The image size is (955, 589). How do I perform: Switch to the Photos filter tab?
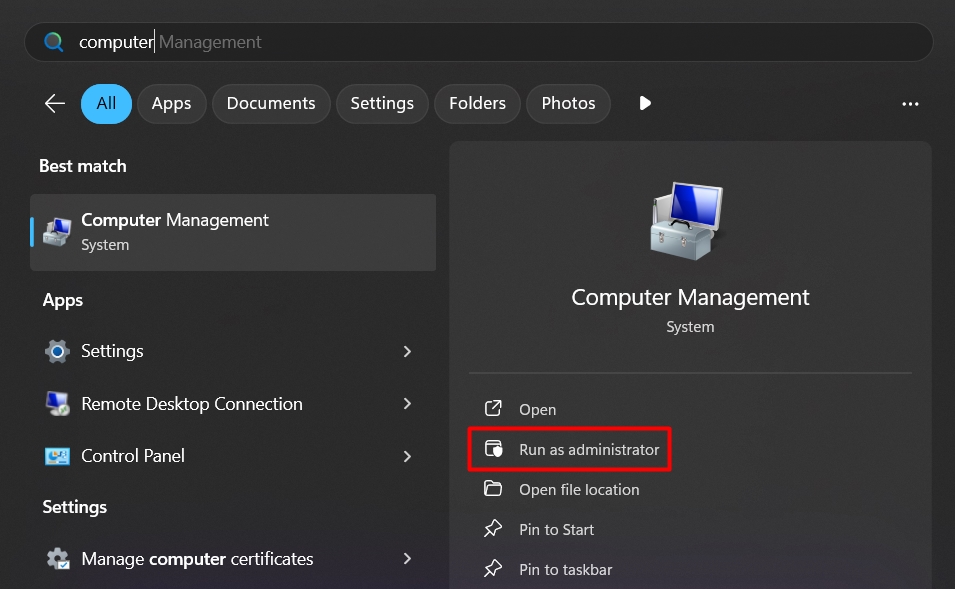click(568, 103)
